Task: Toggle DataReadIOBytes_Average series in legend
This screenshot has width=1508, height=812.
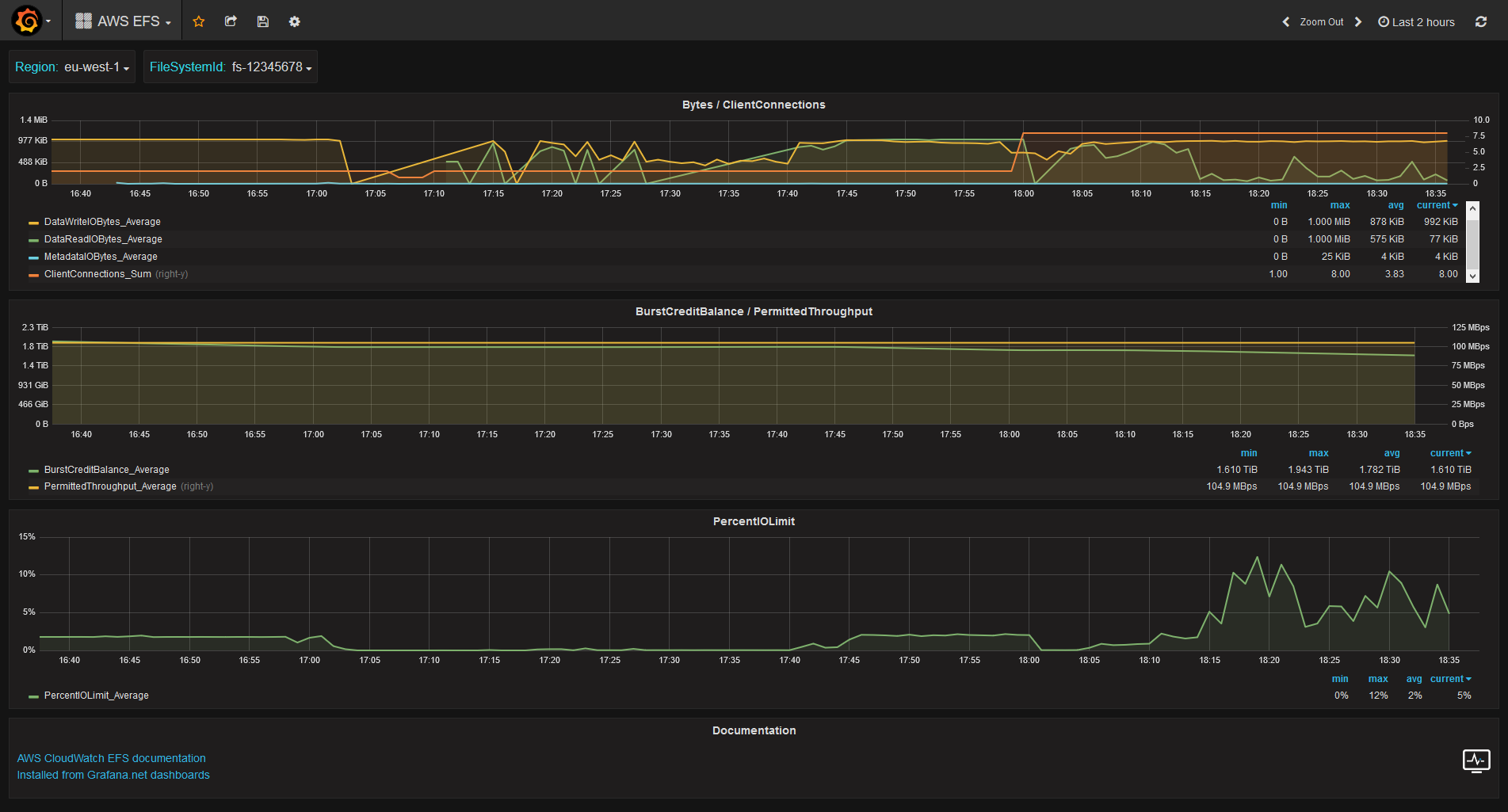Action: pos(103,239)
